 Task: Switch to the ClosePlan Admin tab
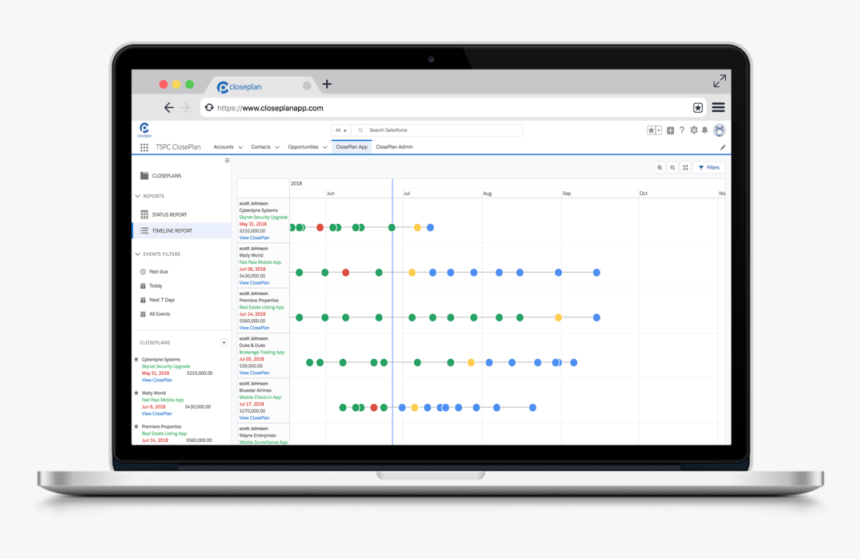[x=394, y=147]
